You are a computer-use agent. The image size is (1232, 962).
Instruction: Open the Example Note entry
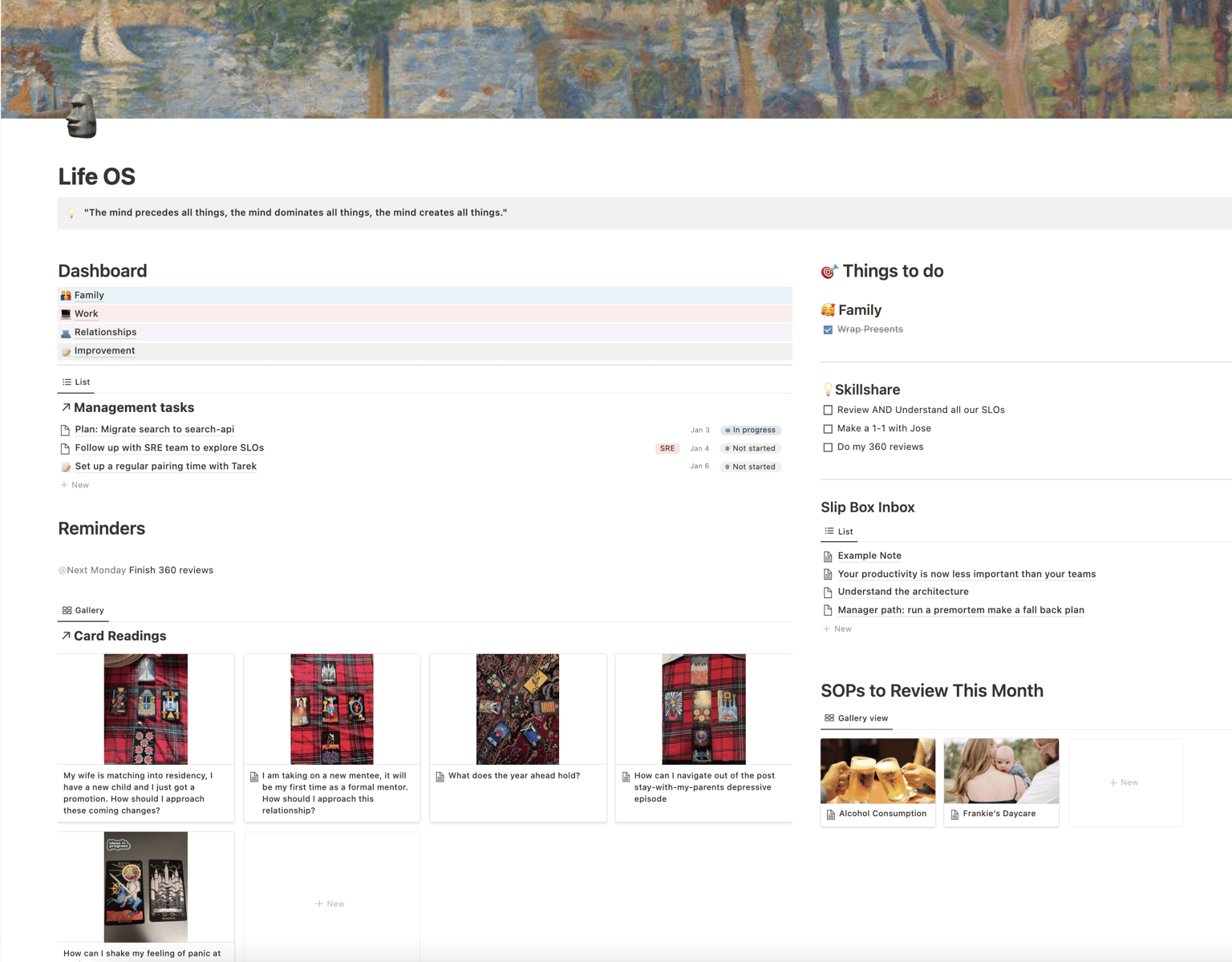tap(869, 556)
